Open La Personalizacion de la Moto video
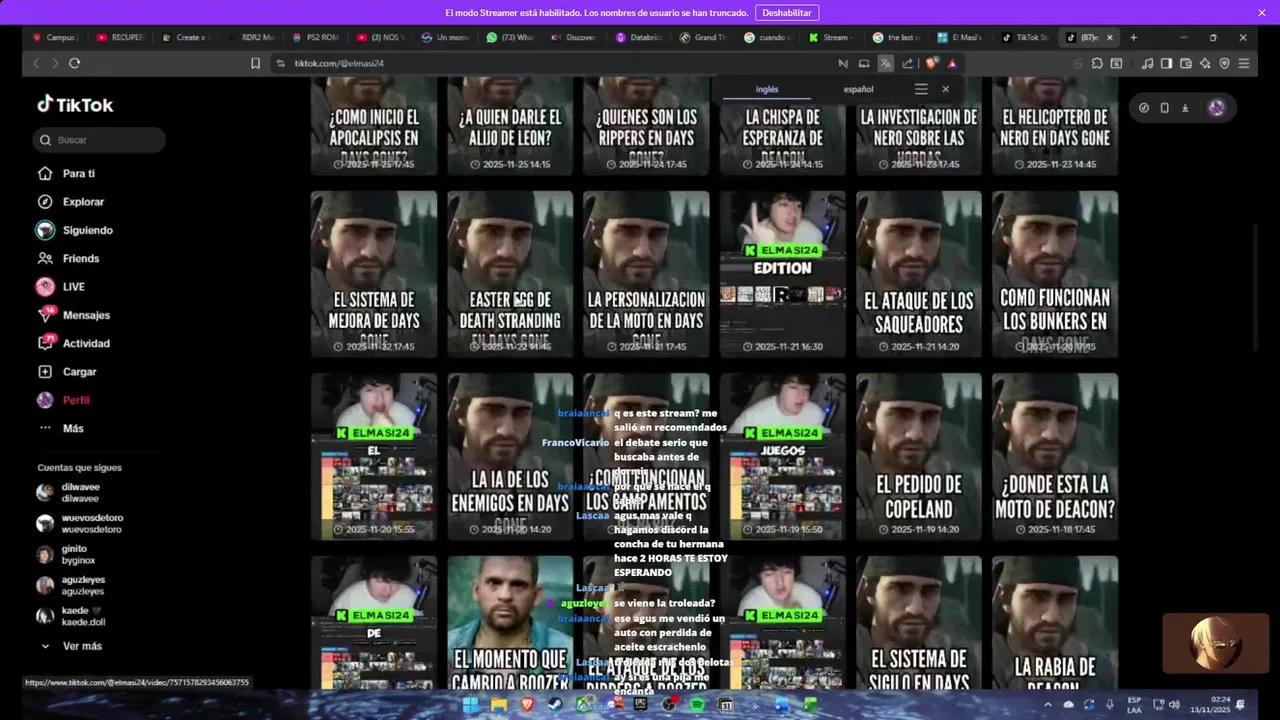 (x=646, y=274)
